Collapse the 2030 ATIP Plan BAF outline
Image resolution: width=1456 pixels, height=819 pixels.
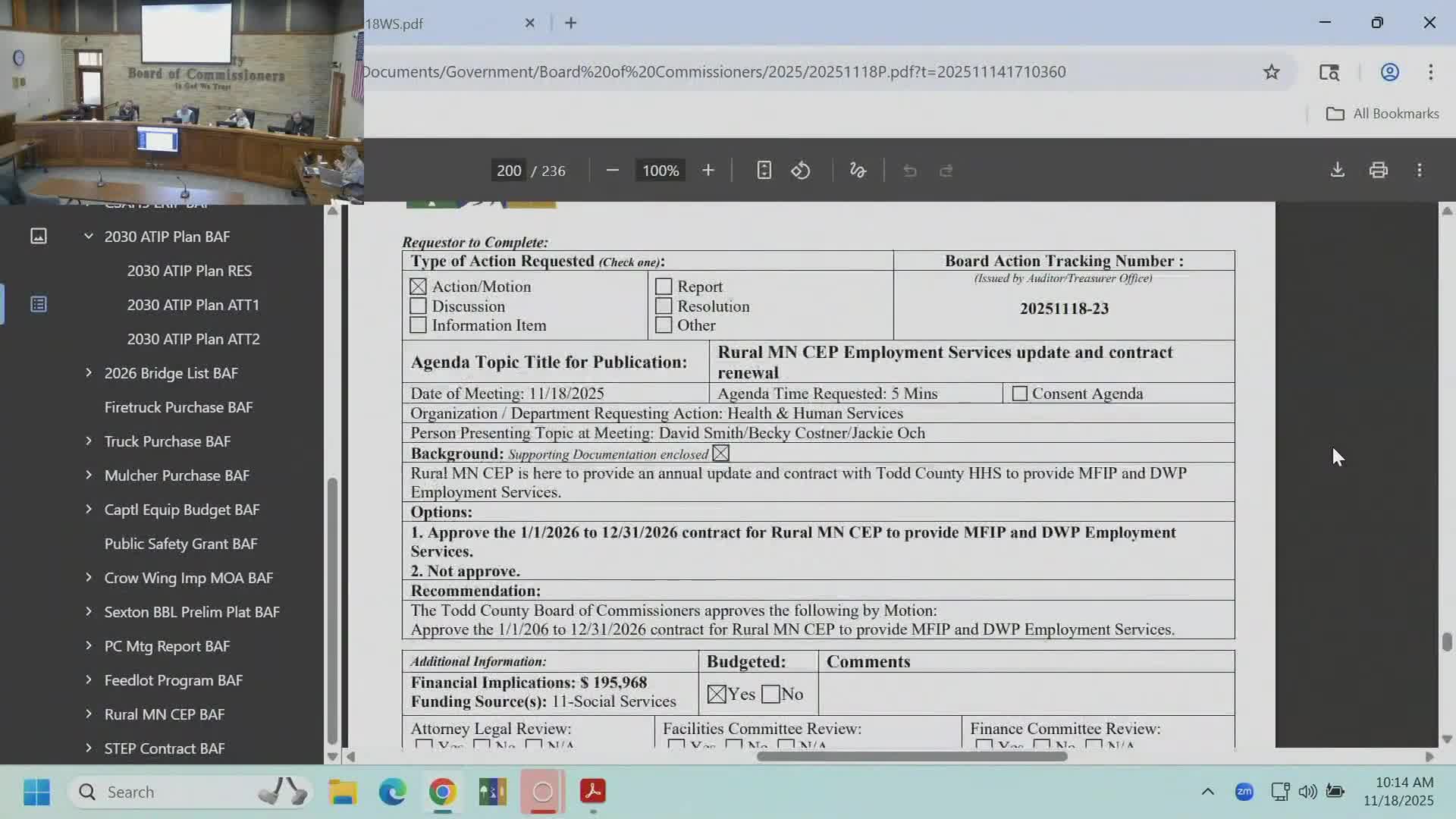(x=89, y=237)
